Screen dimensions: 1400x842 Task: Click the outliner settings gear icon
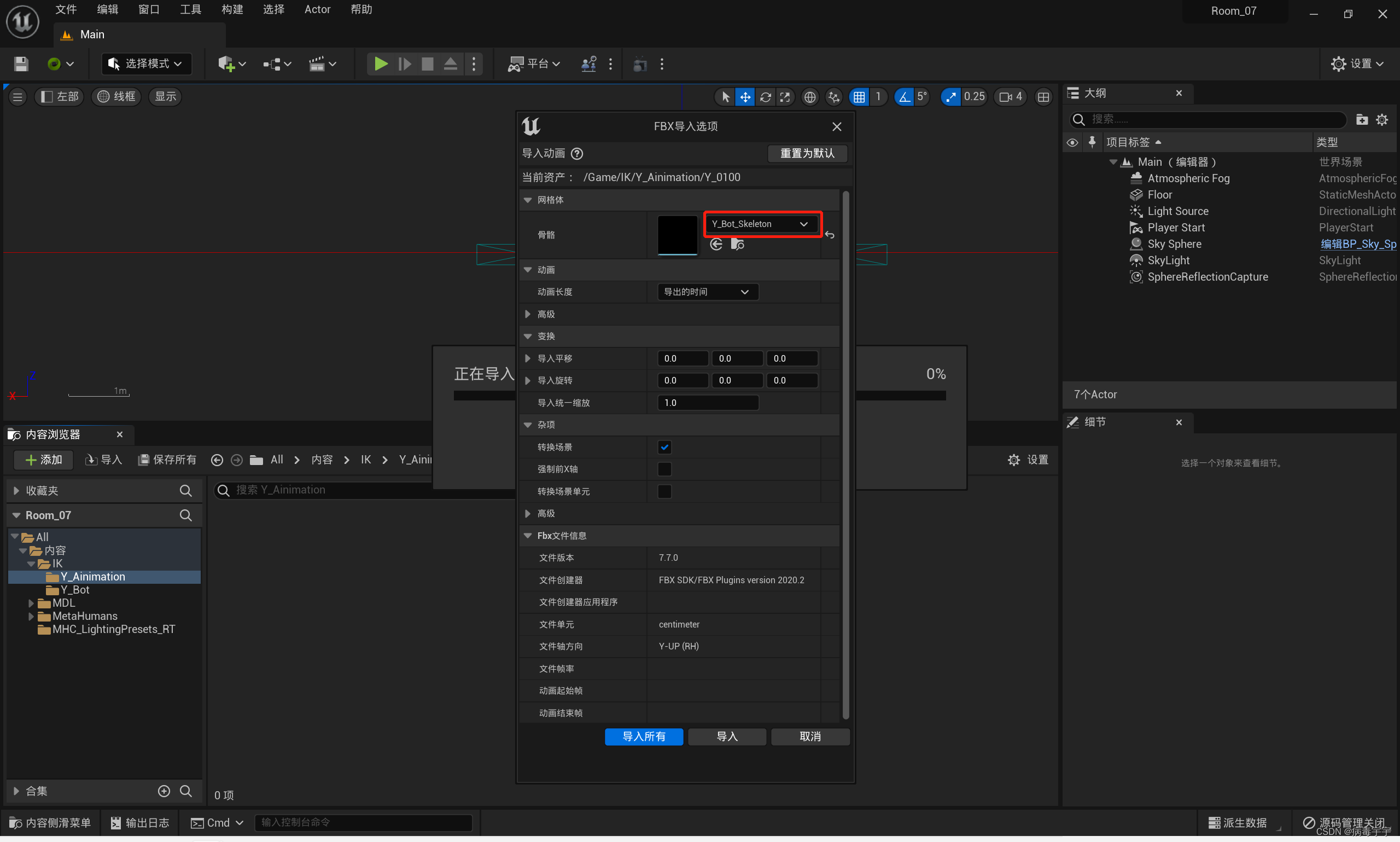point(1382,120)
